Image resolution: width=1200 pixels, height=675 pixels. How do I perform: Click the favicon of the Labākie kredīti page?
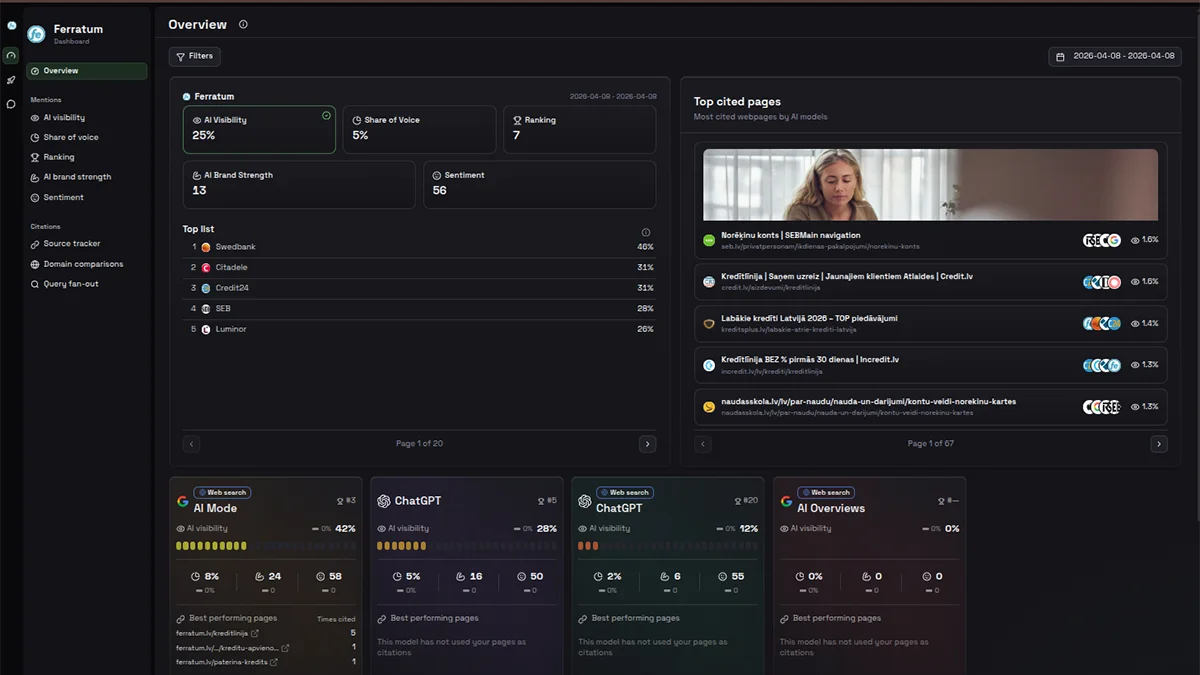[x=709, y=323]
